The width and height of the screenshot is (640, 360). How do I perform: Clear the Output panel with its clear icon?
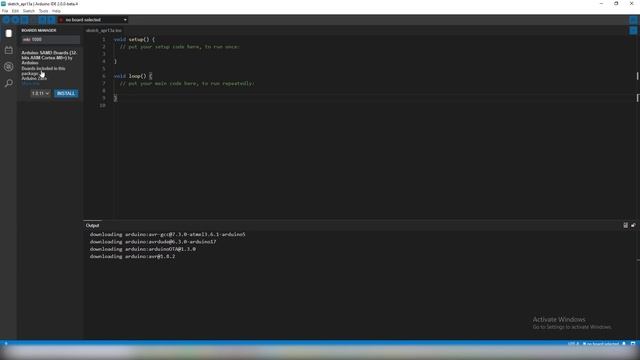click(x=625, y=225)
